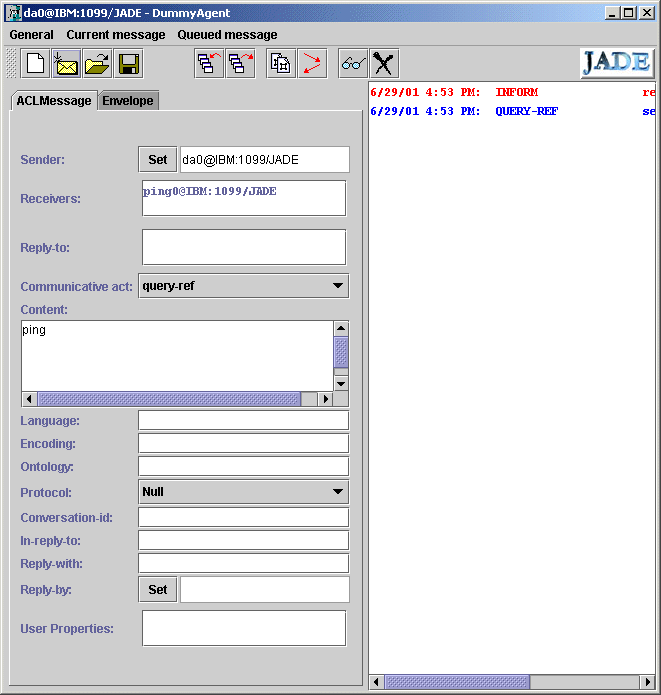
Task: Save message using the floppy disk icon
Action: 128,64
